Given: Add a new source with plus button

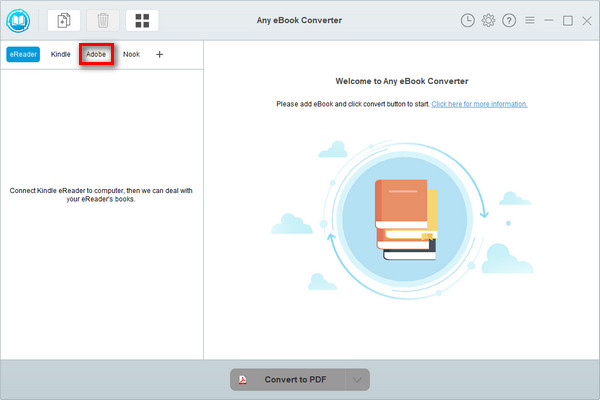Looking at the screenshot, I should click(x=160, y=54).
